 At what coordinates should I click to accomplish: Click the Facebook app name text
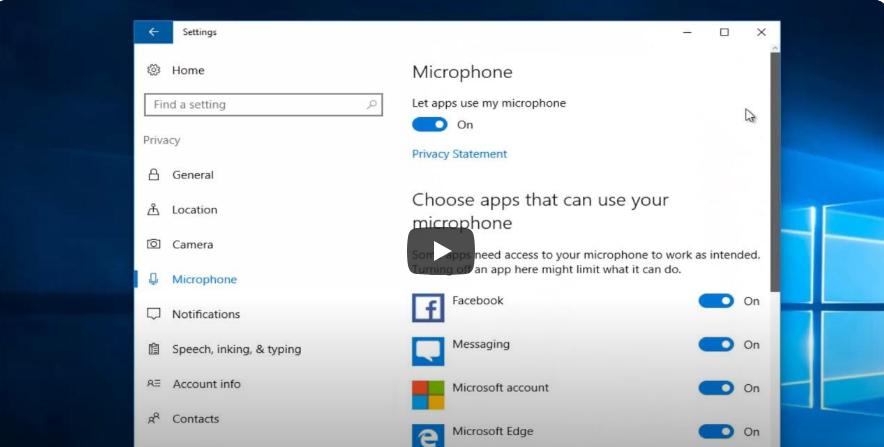tap(478, 300)
